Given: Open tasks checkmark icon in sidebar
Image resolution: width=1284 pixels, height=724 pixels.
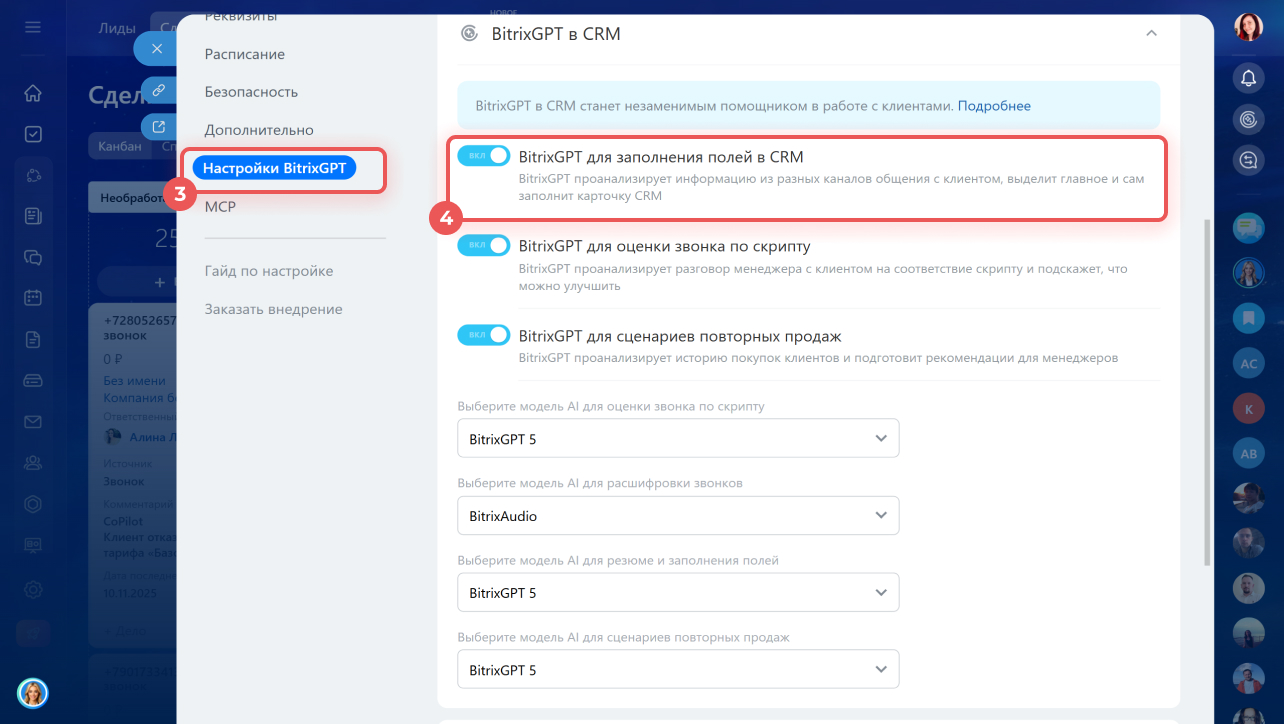Looking at the screenshot, I should tap(33, 134).
